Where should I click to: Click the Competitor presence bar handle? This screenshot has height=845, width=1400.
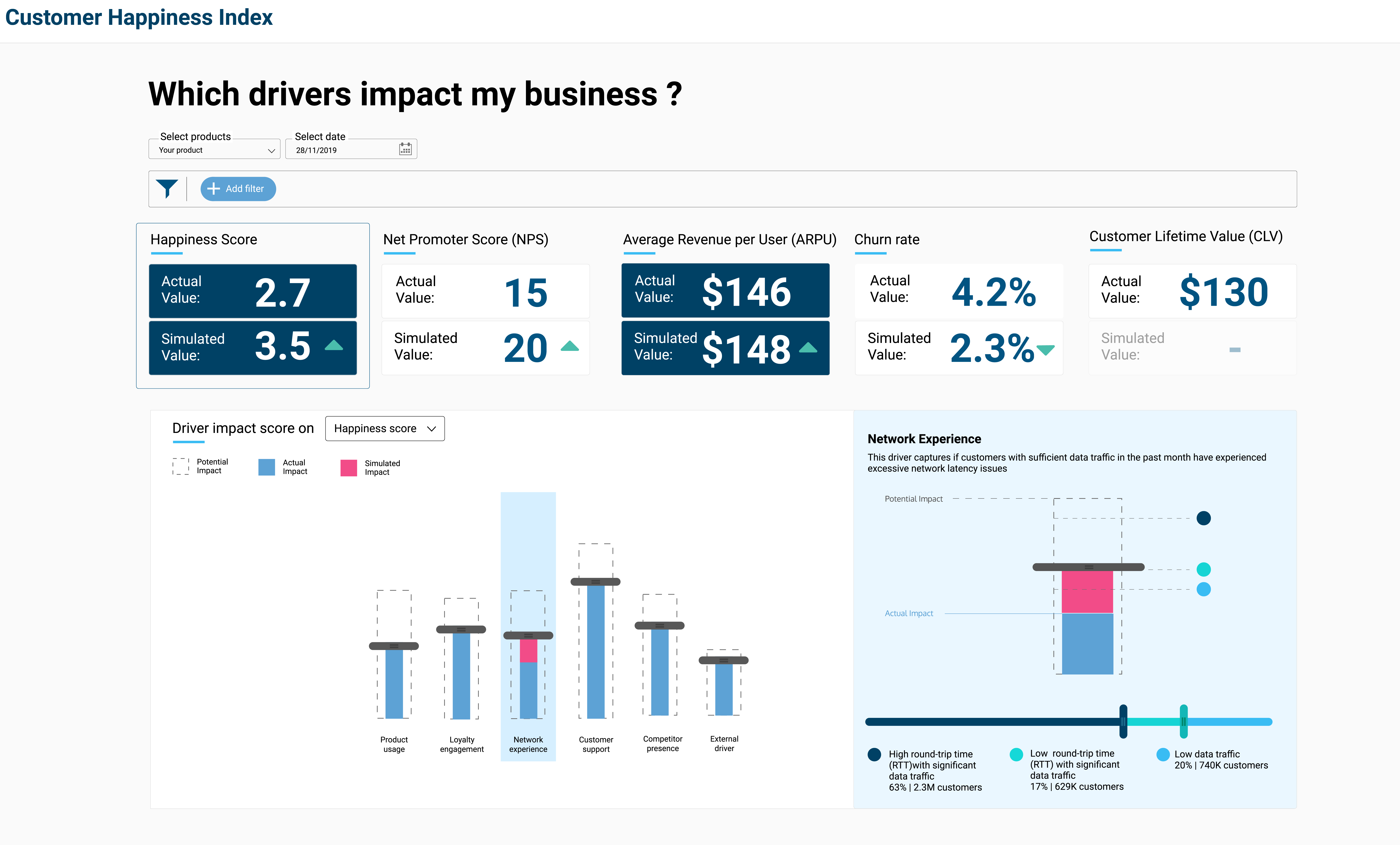660,626
